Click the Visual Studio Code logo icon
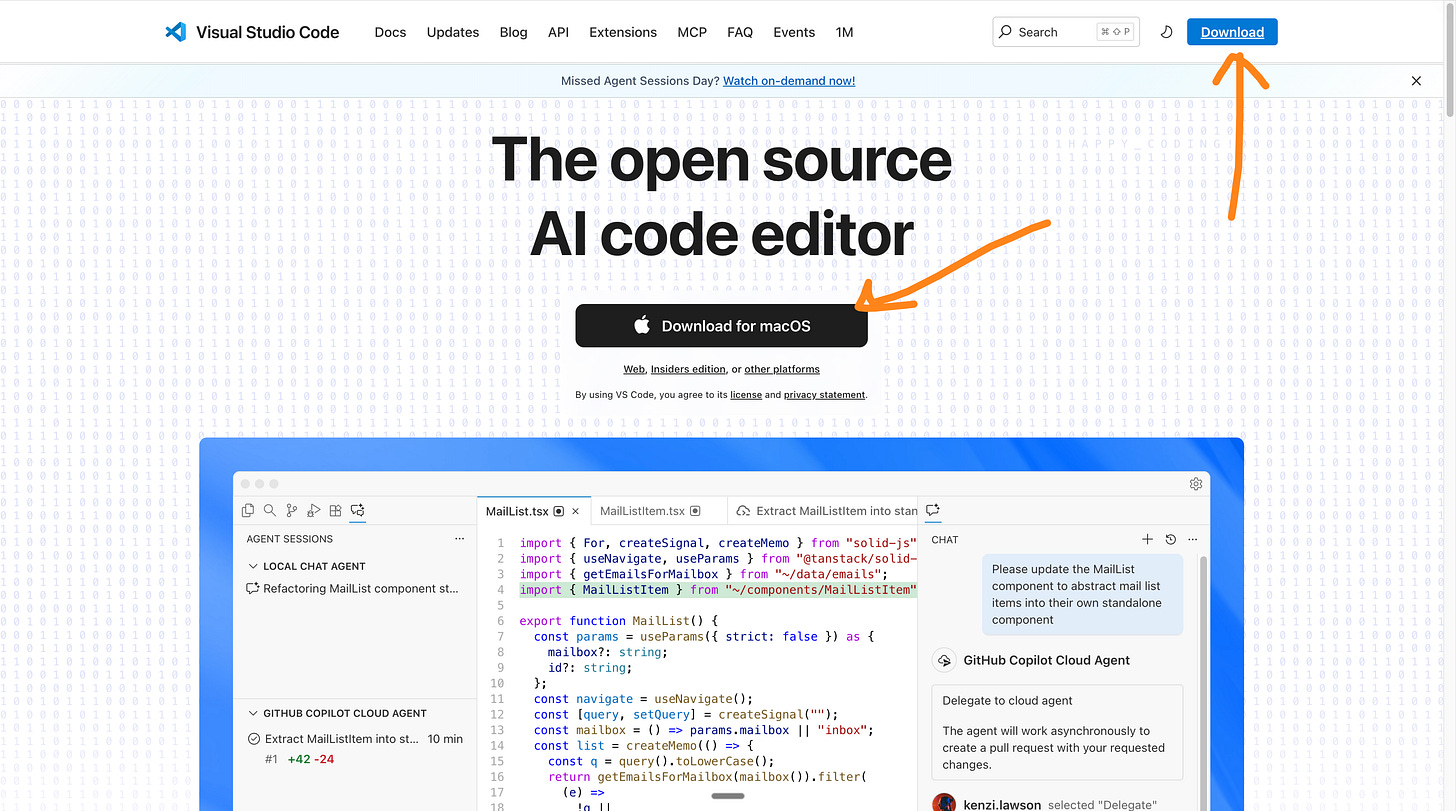Image resolution: width=1456 pixels, height=811 pixels. 175,32
